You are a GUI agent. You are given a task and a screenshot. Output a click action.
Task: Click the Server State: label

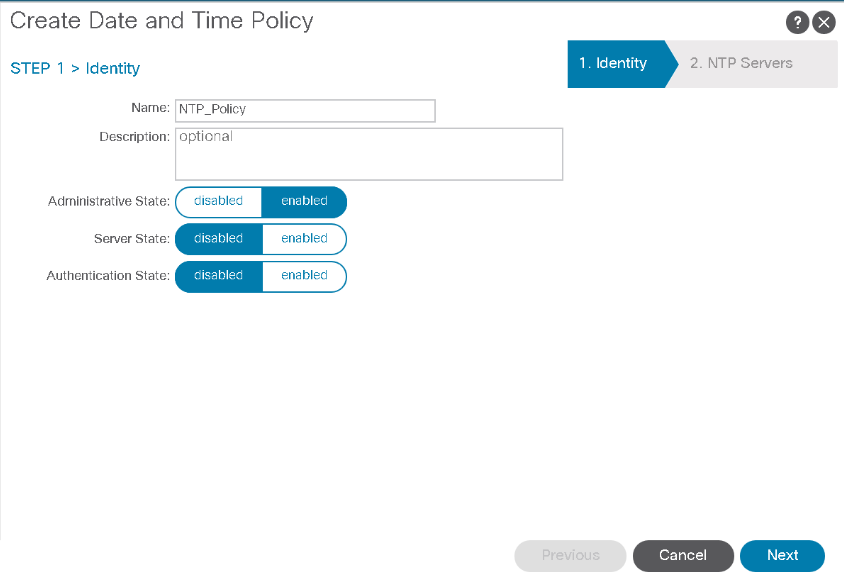(x=132, y=238)
